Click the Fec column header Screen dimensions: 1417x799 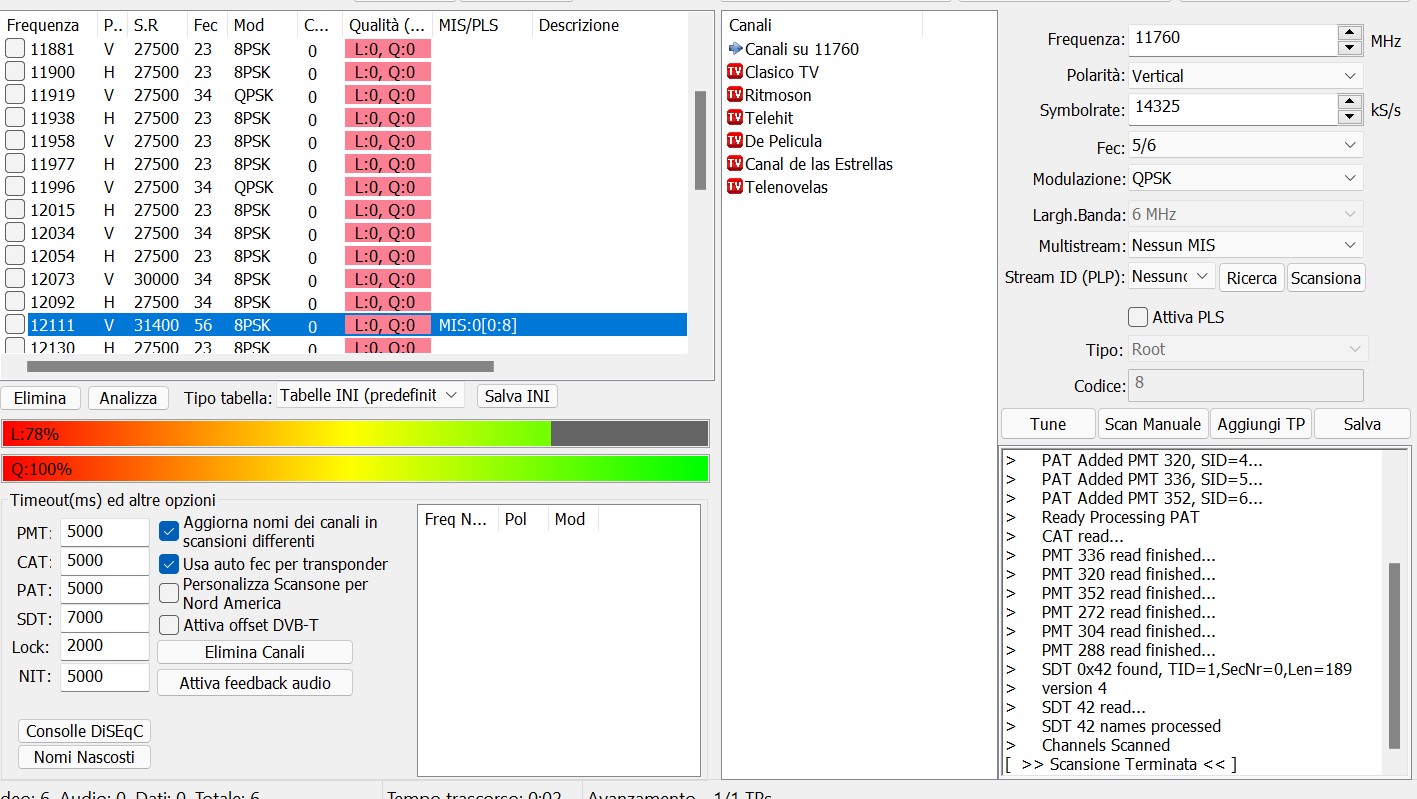pyautogui.click(x=207, y=25)
